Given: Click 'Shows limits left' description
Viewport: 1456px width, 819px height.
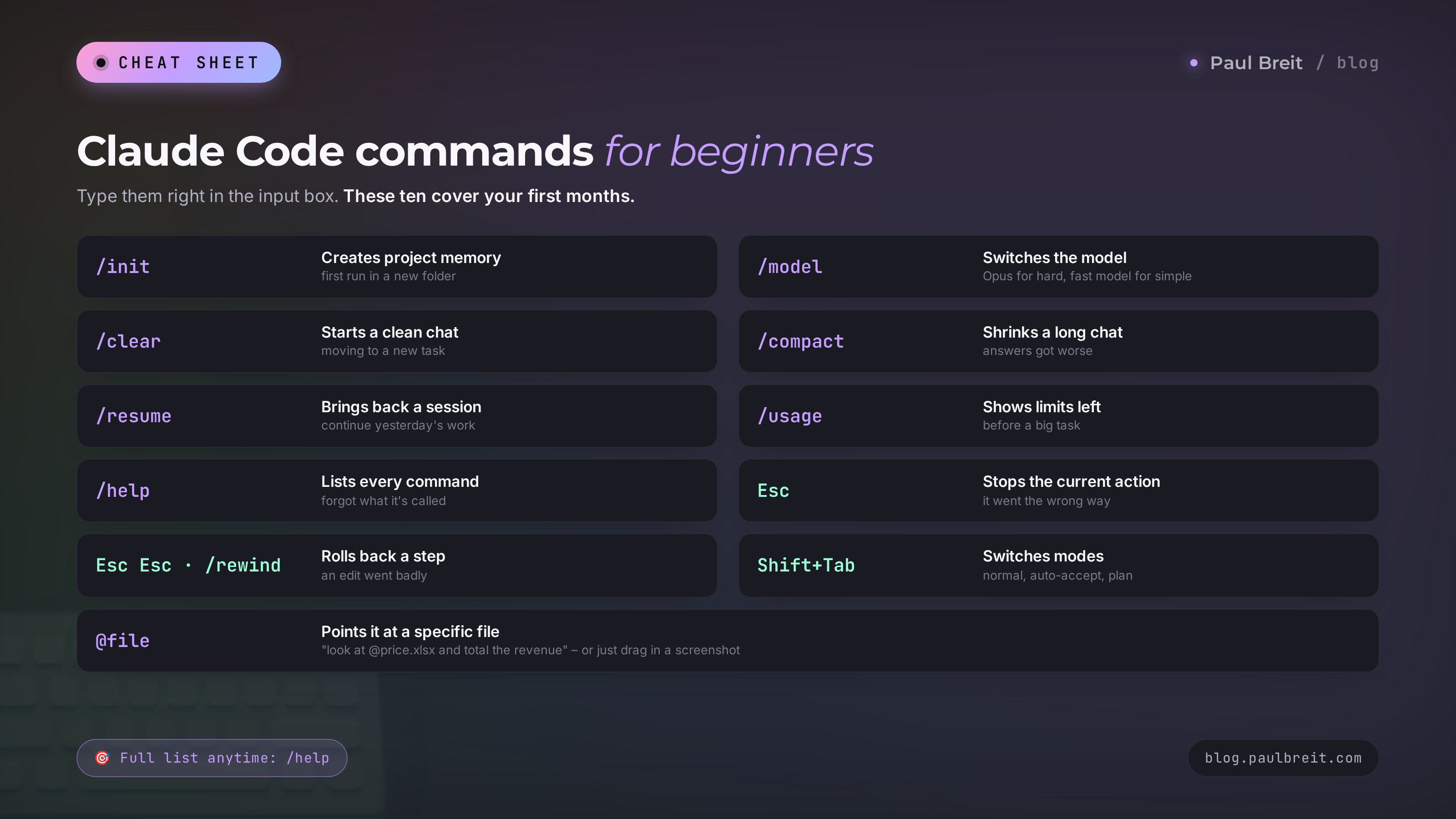Looking at the screenshot, I should click(1041, 407).
